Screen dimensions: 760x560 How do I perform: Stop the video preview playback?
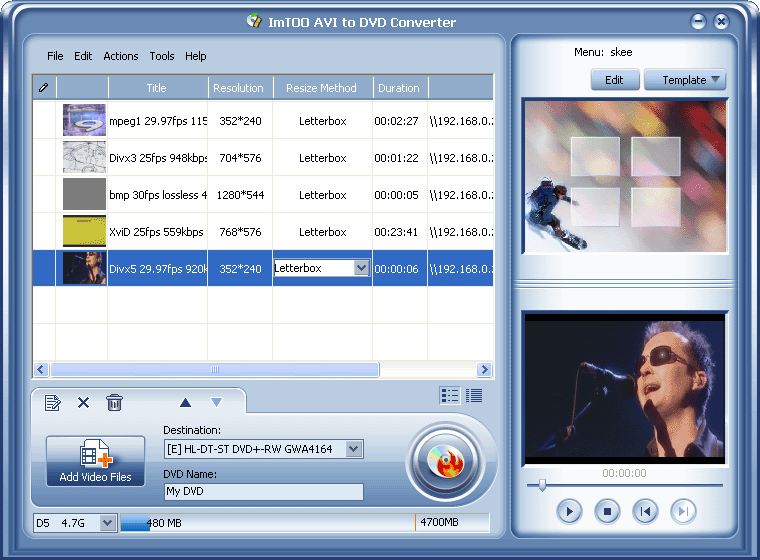[606, 512]
